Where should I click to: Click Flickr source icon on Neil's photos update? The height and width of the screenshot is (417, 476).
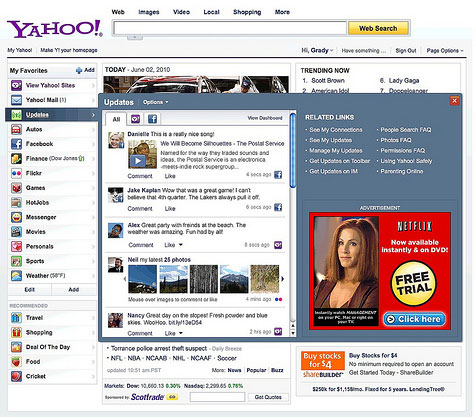click(x=278, y=299)
